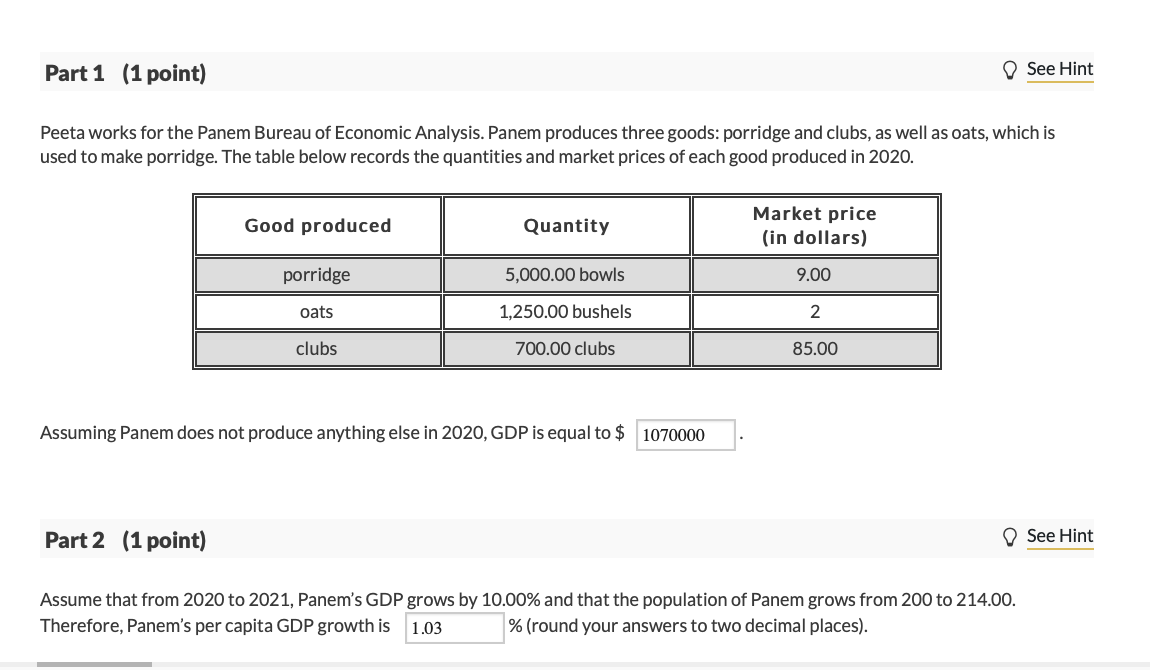Click the Part 1 (1 point) heading
This screenshot has height=670, width=1150.
(x=126, y=74)
